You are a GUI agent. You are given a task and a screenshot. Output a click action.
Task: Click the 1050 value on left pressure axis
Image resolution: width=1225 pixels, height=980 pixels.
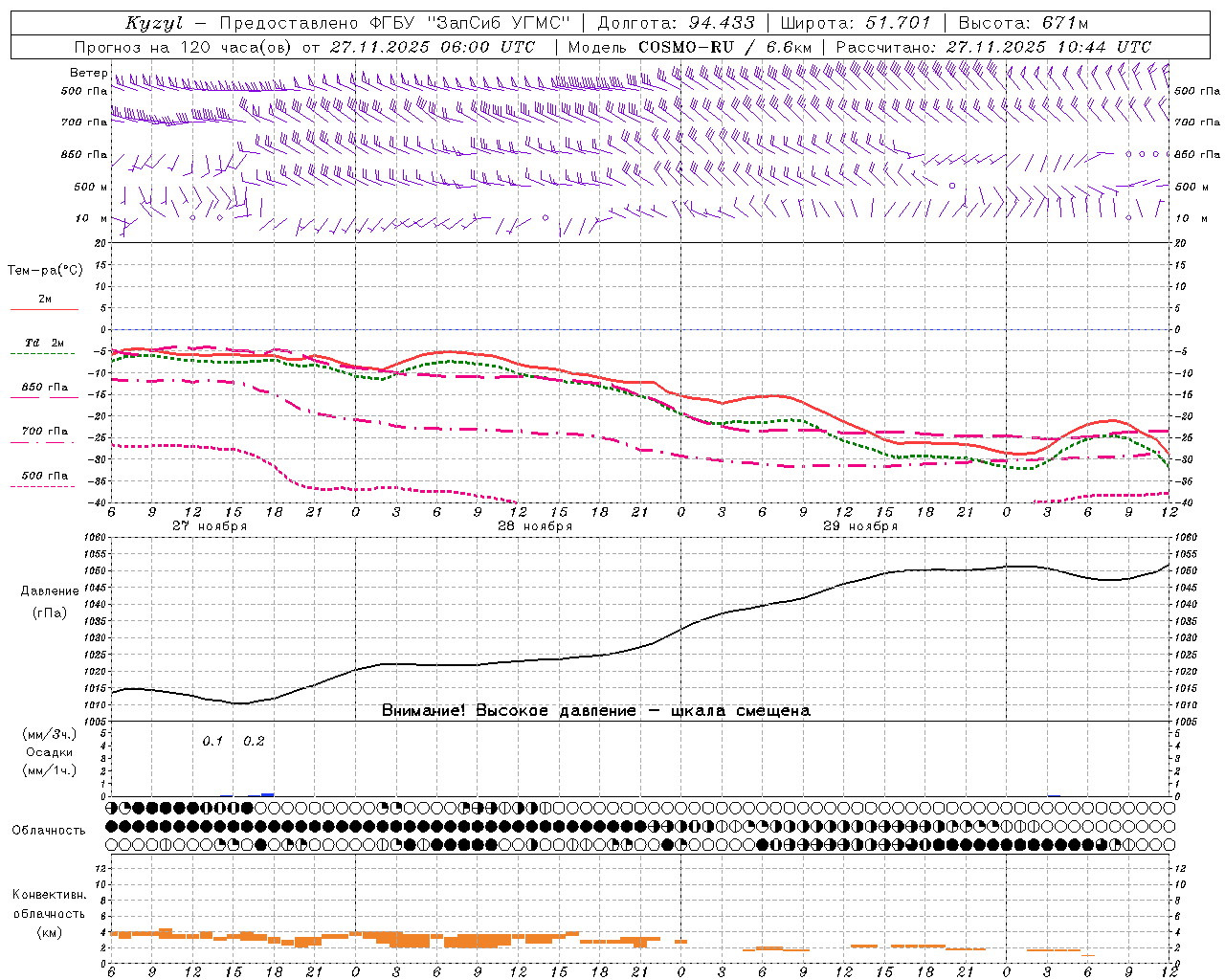97,571
